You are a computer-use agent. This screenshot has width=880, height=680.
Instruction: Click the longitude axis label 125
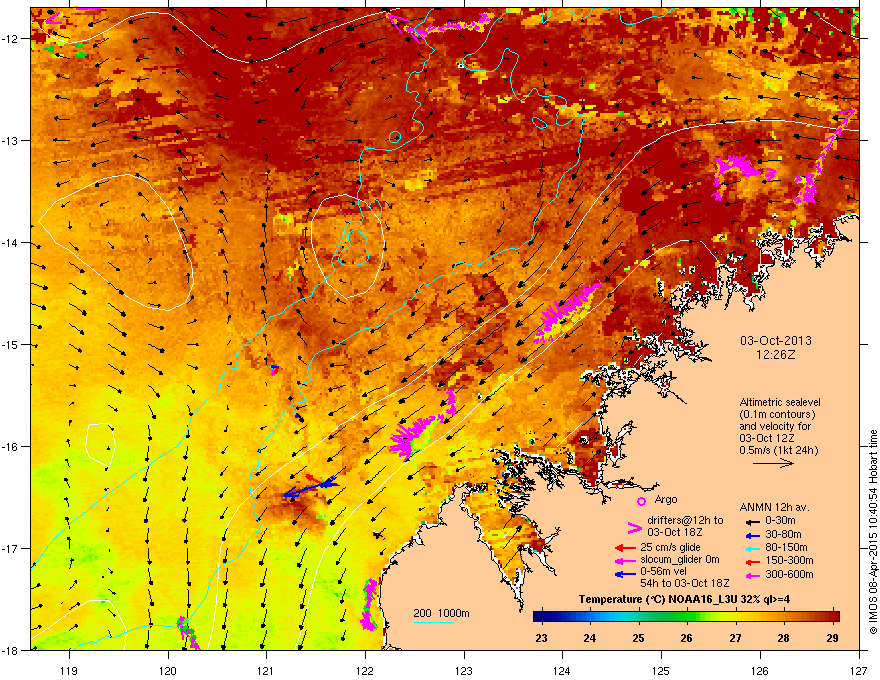point(661,670)
